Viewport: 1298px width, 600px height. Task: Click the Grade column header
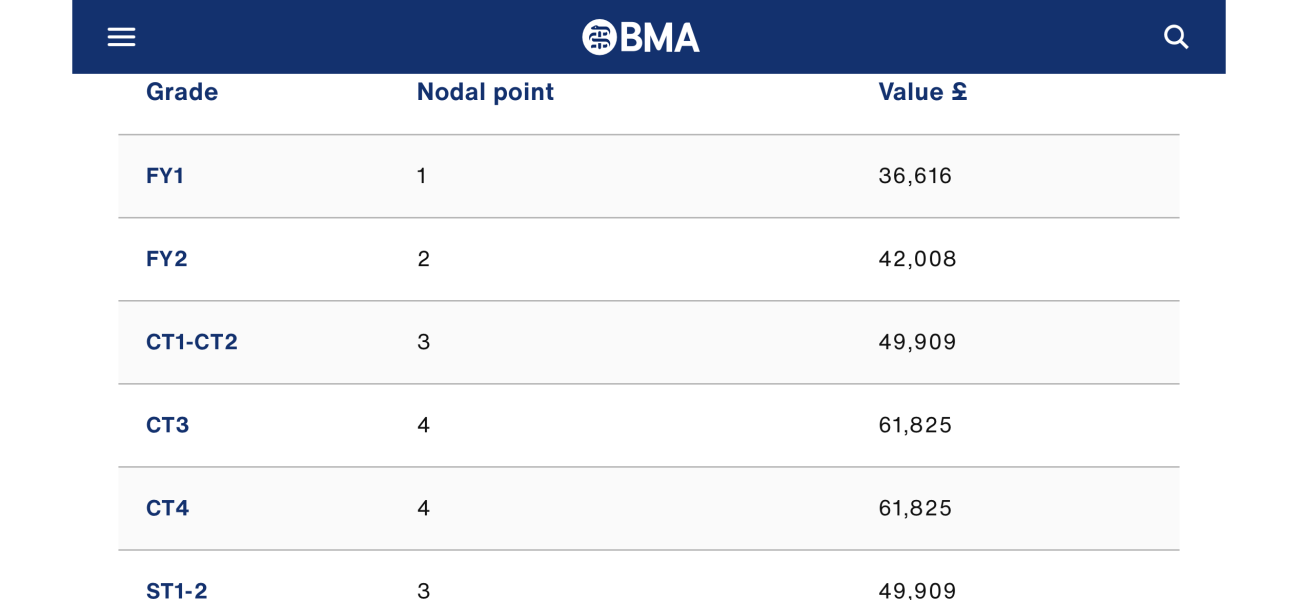tap(182, 92)
